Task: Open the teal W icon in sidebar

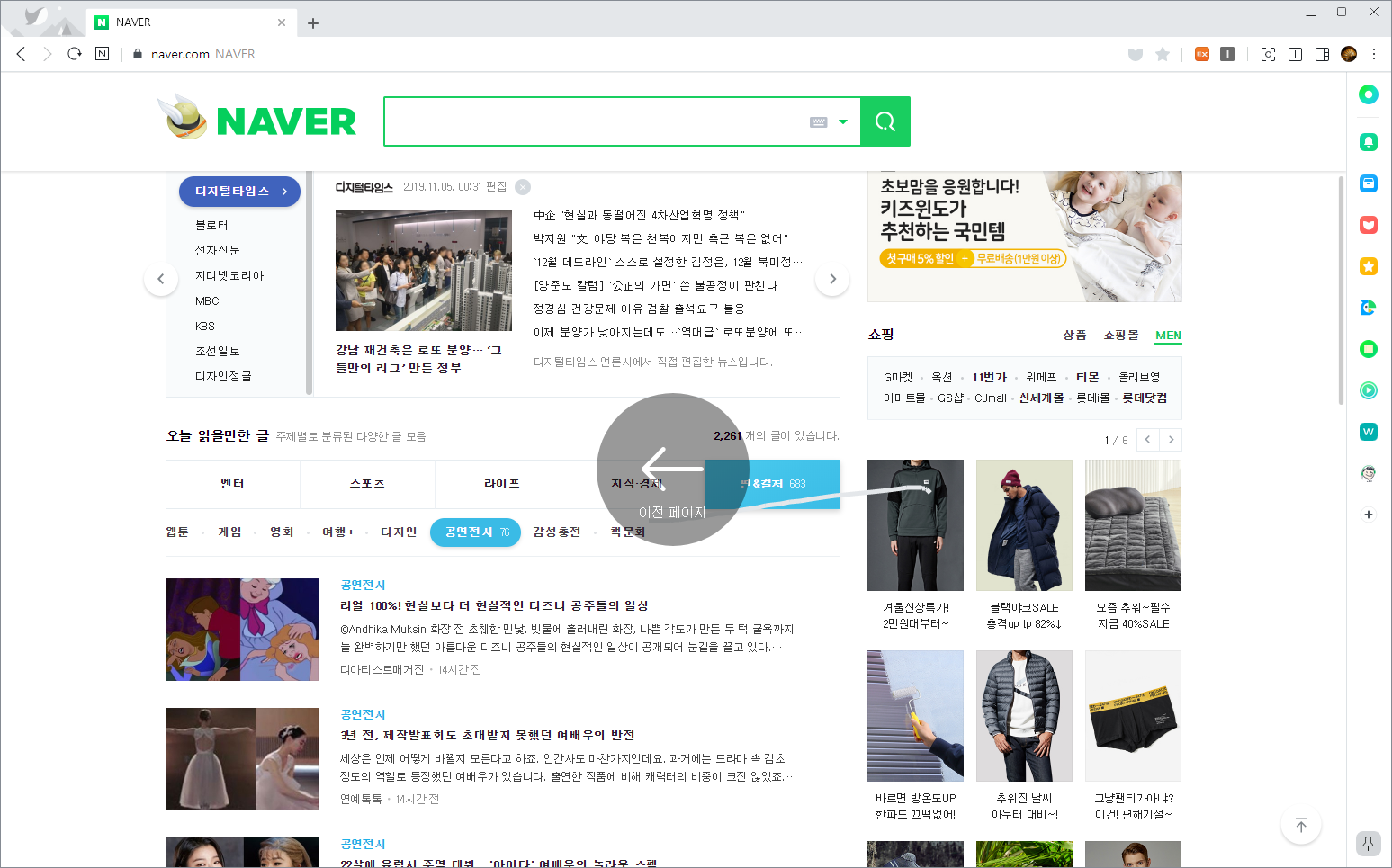Action: [x=1369, y=432]
